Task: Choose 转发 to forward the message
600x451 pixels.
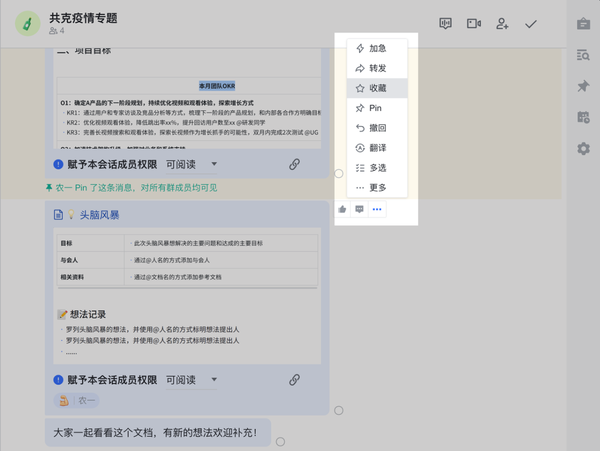Action: [x=377, y=68]
